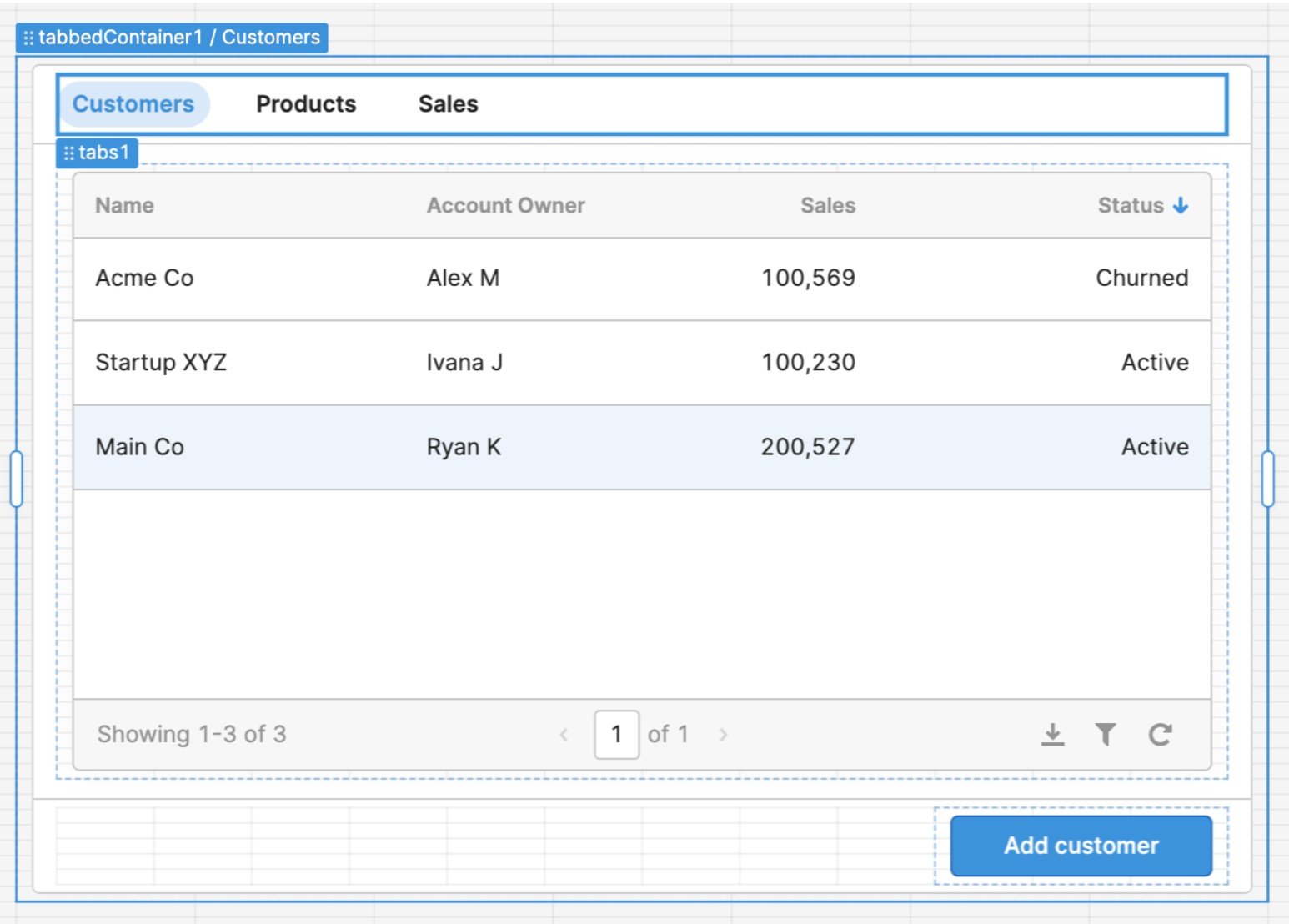Screen dimensions: 1289x924
Task: Switch to the Products tab
Action: pos(306,104)
